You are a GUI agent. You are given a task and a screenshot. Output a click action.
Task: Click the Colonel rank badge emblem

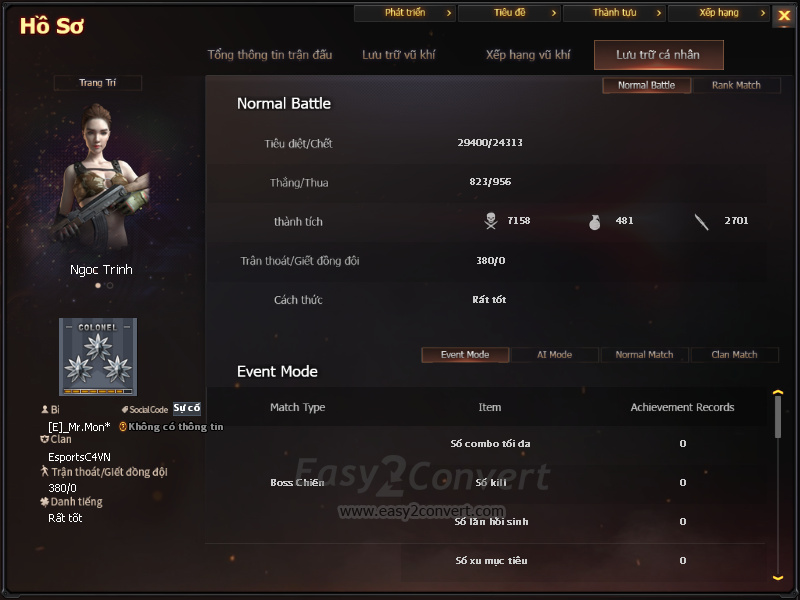point(98,357)
